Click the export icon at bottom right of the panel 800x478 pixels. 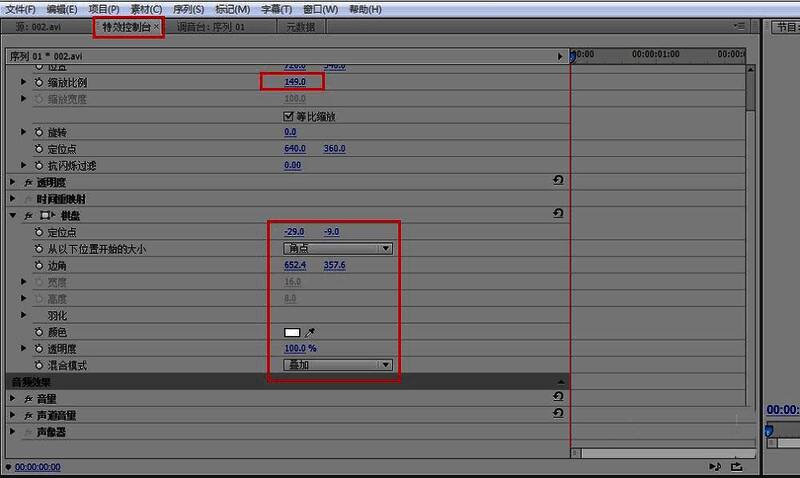point(737,466)
